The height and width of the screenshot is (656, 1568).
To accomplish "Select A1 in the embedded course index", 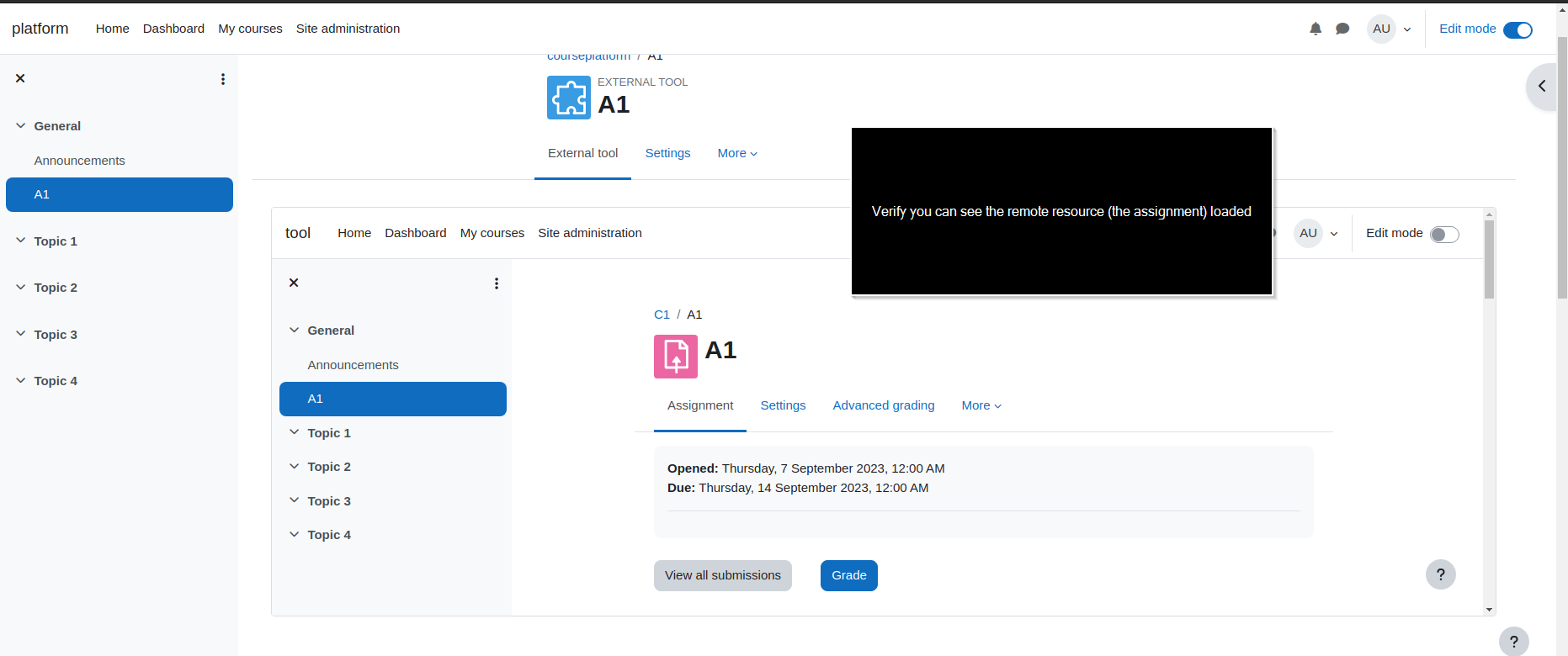I will pos(393,399).
